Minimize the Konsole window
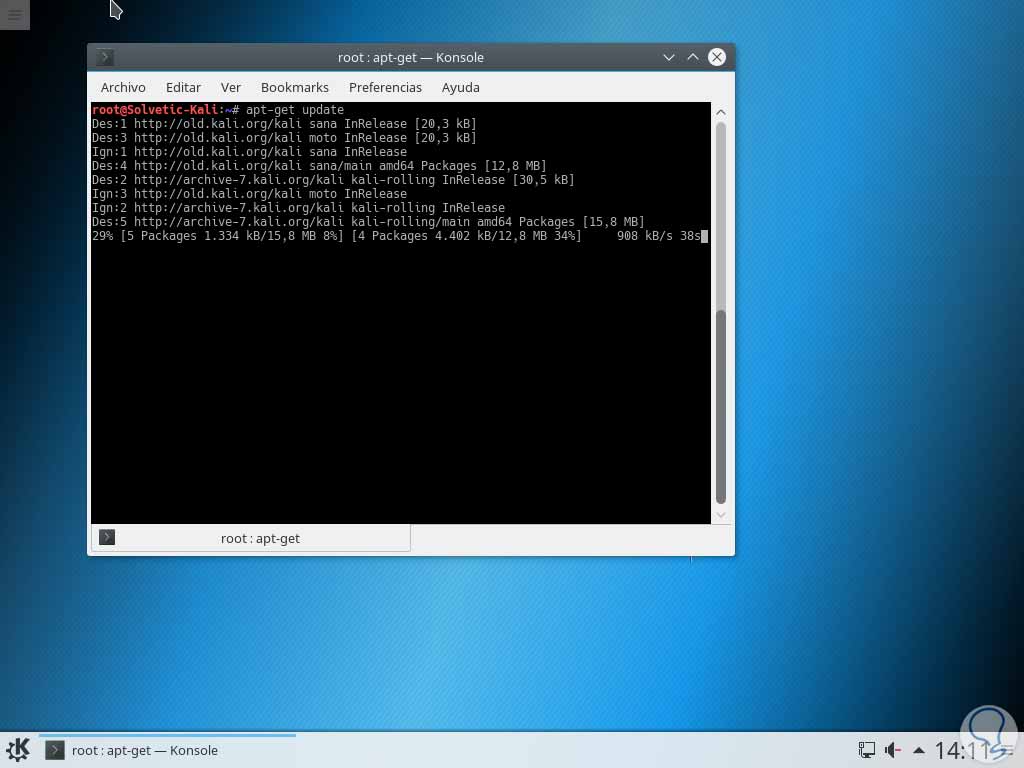 pos(669,57)
